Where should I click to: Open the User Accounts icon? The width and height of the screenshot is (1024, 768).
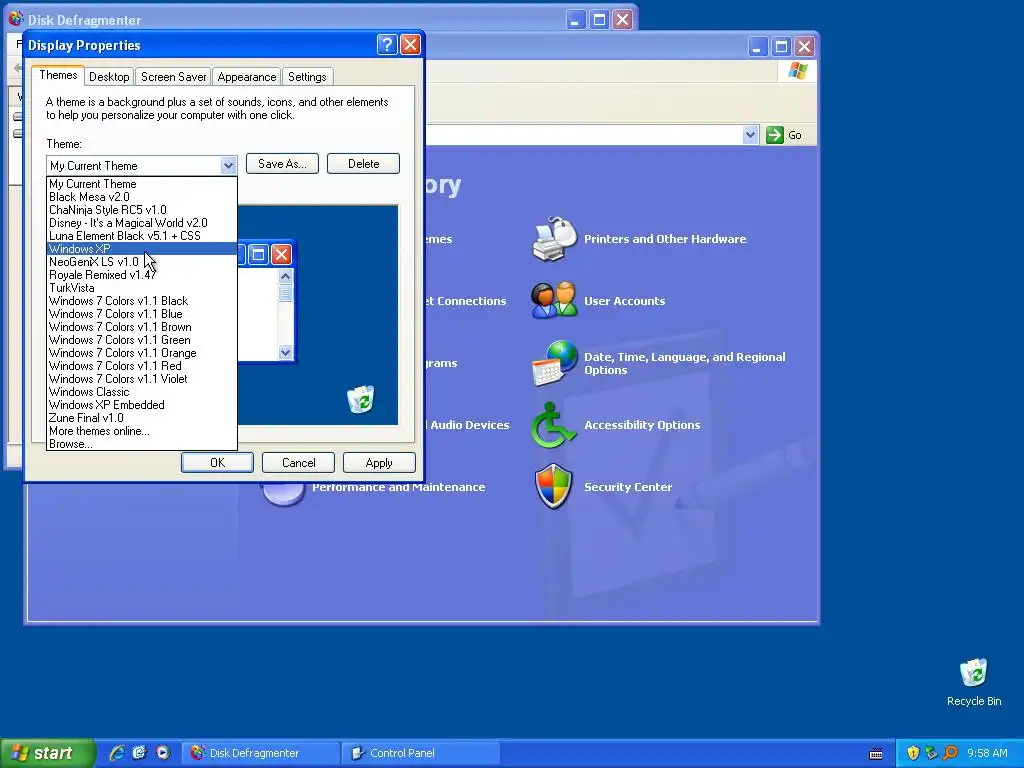pos(554,300)
